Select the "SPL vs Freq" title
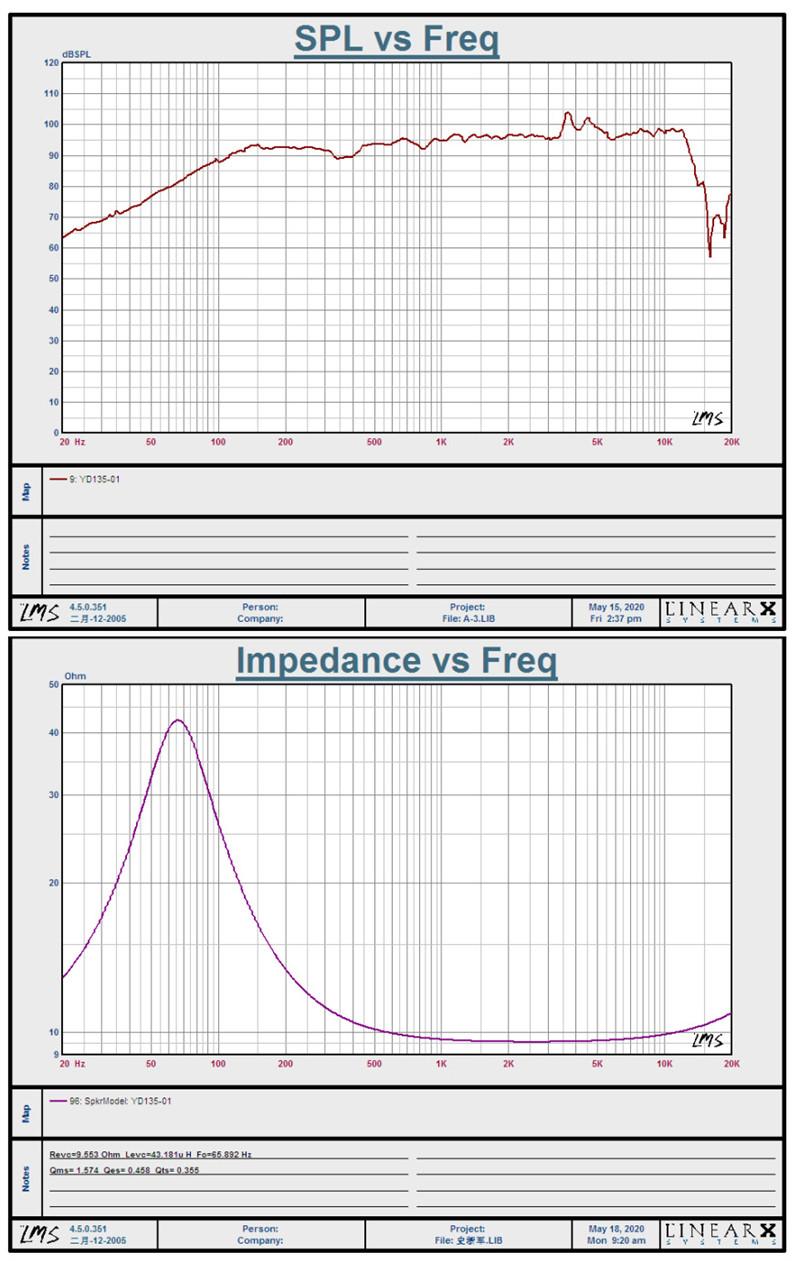 tap(396, 40)
